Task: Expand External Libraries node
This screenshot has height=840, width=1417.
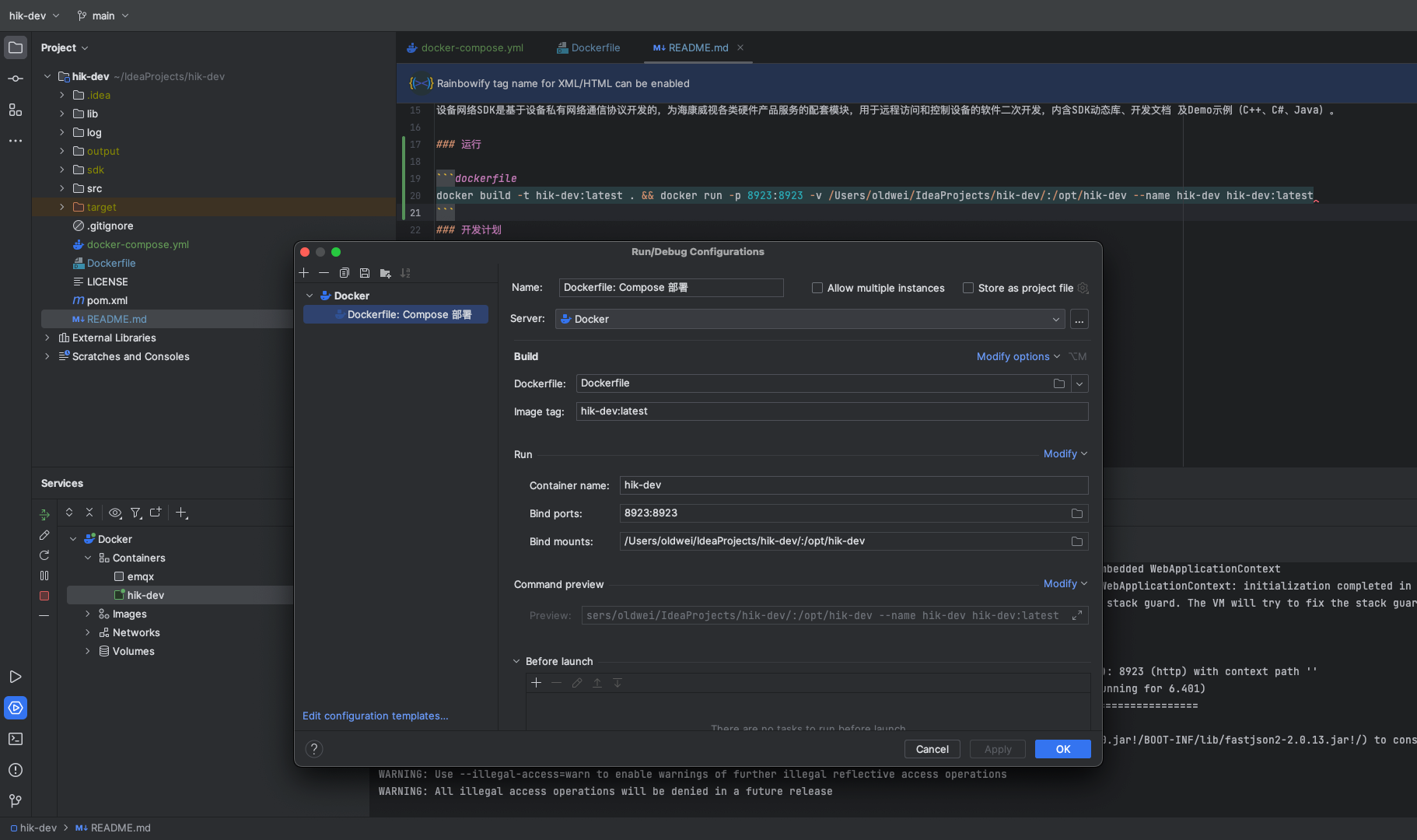Action: [47, 338]
